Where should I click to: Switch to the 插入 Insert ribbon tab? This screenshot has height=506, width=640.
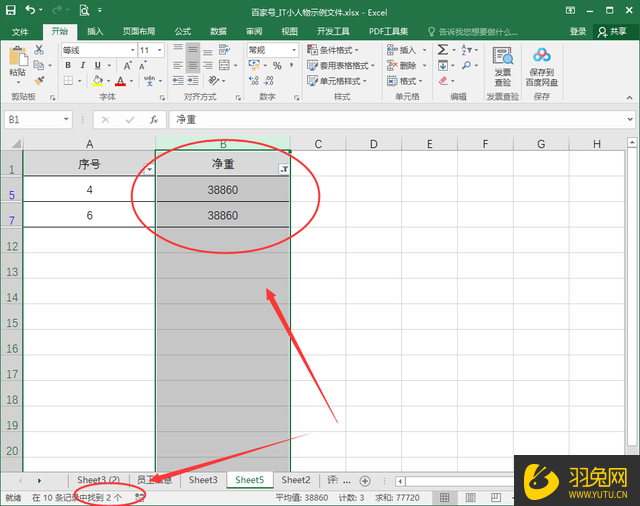pyautogui.click(x=95, y=31)
